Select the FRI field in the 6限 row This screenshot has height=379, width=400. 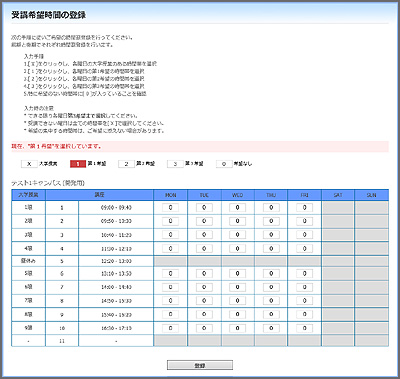point(304,287)
